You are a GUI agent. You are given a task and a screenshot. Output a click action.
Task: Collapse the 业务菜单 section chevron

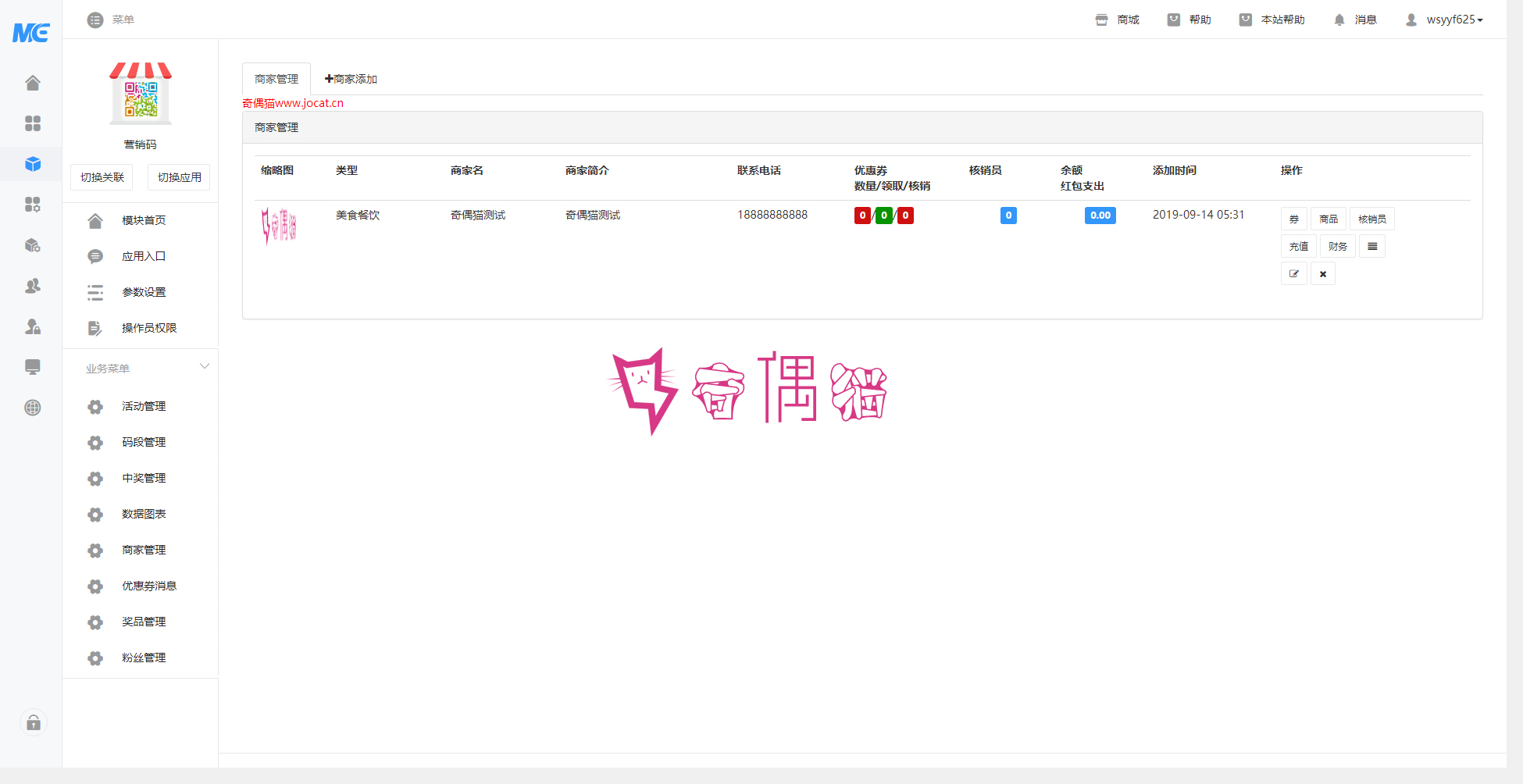pos(205,366)
